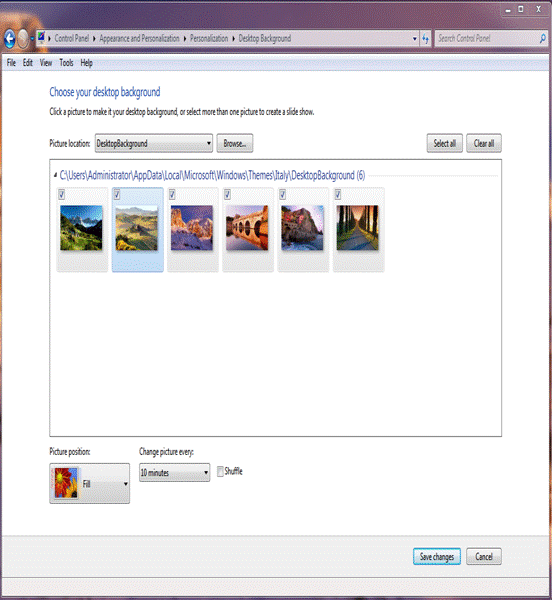
Task: Open the Picture location dropdown
Action: [x=154, y=143]
